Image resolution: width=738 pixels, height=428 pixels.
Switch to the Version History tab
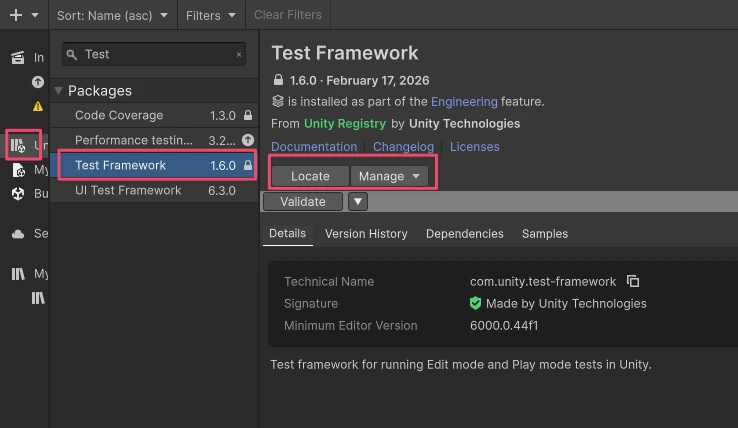coord(366,234)
